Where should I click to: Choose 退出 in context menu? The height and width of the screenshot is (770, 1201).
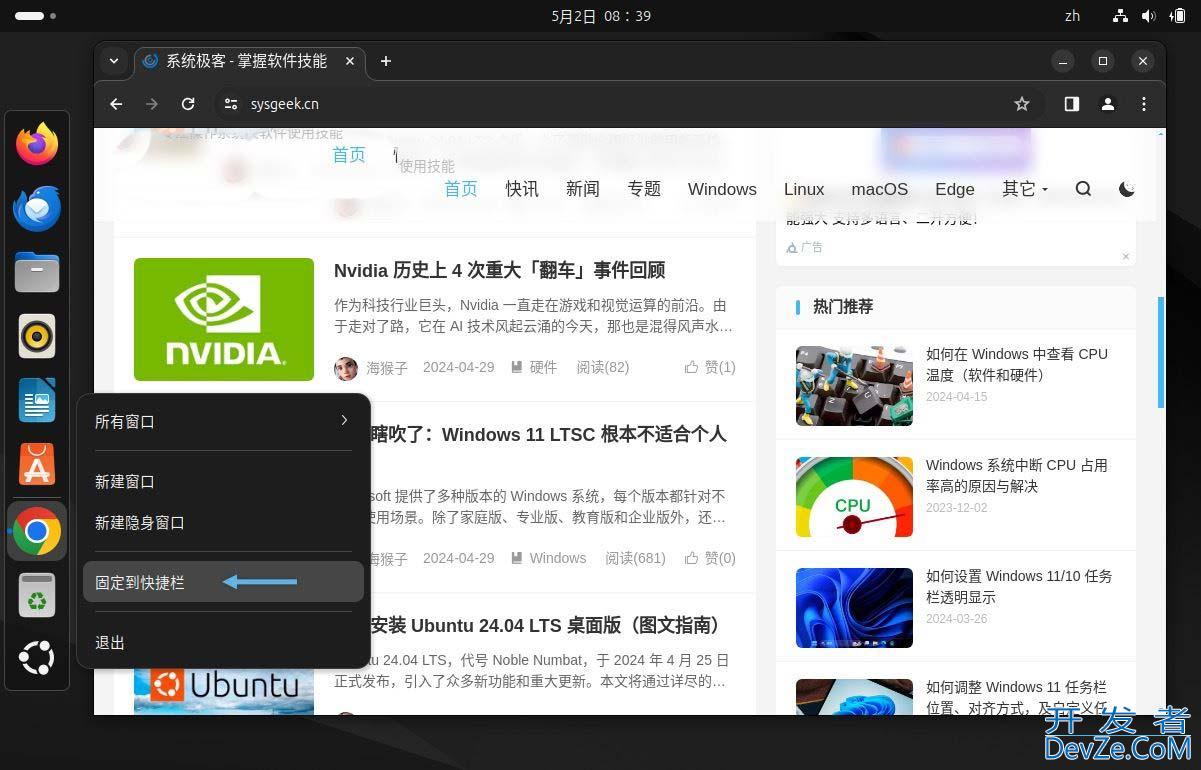223,643
